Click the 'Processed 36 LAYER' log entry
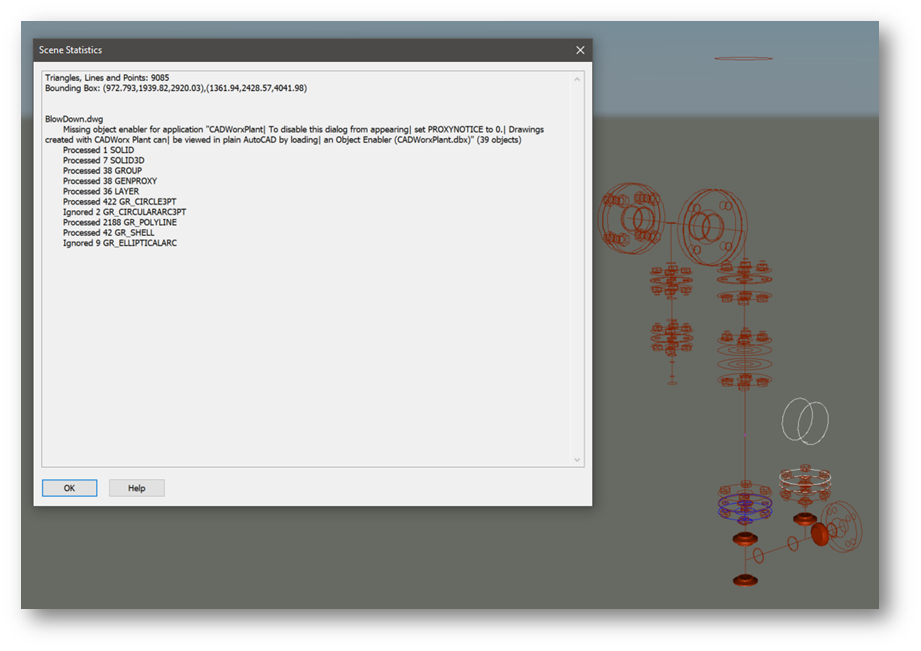The height and width of the screenshot is (651, 921). (x=105, y=191)
